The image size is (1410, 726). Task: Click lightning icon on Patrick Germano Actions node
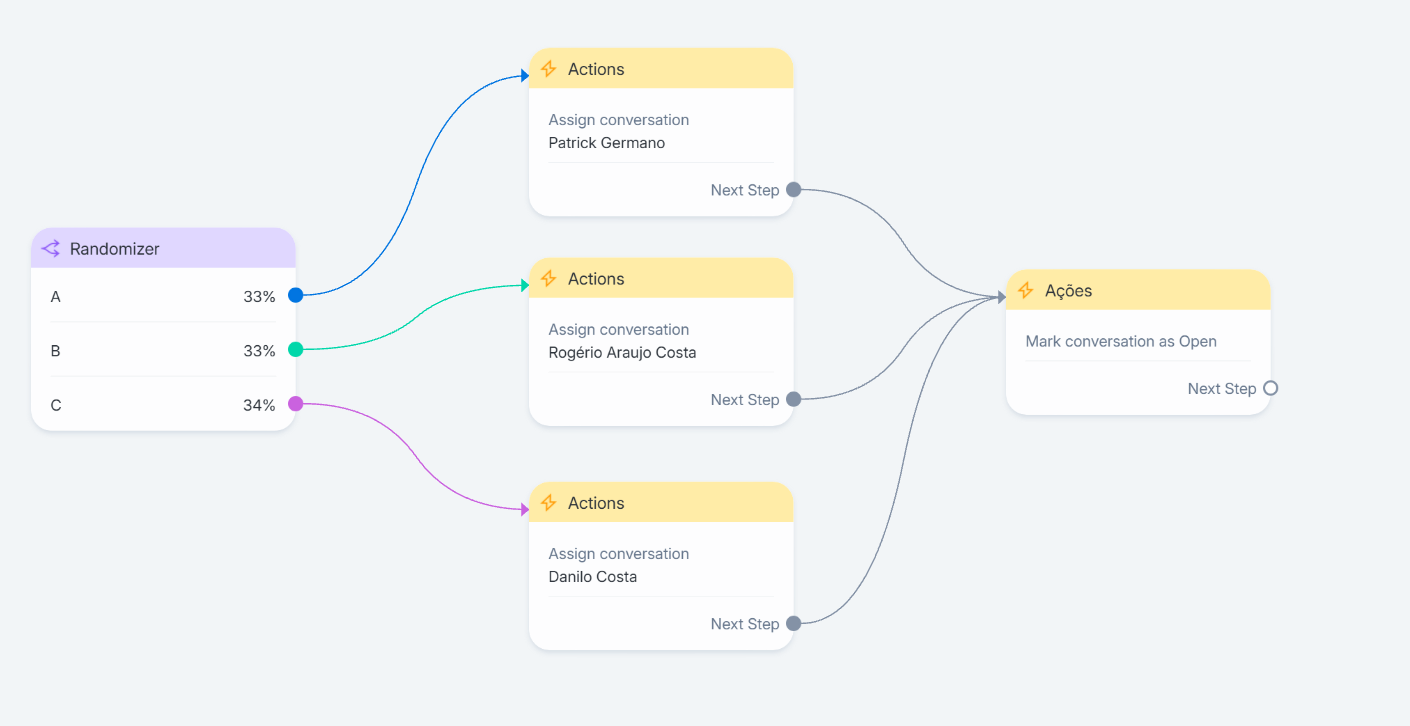coord(548,69)
